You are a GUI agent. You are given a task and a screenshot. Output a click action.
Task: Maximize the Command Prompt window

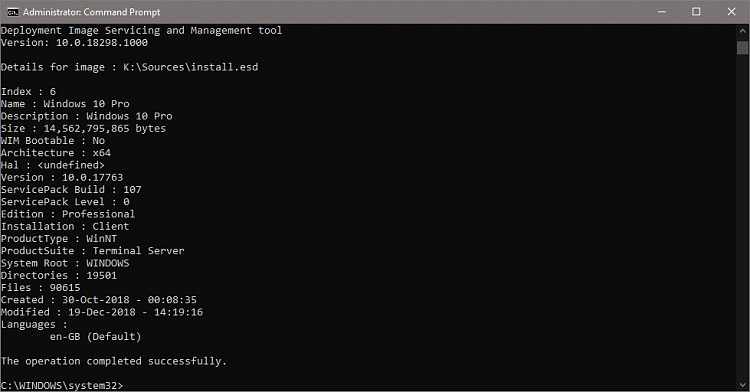(696, 12)
